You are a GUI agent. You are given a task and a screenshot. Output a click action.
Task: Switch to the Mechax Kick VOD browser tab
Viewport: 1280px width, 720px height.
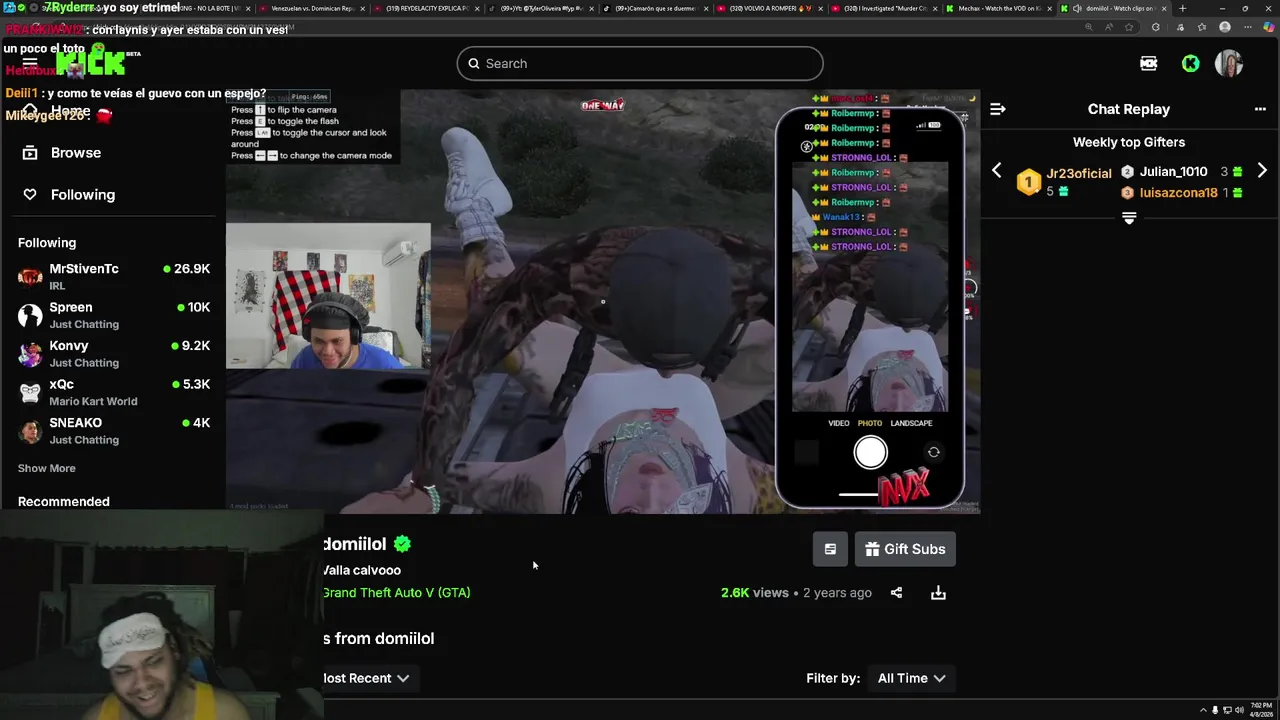click(x=1000, y=8)
